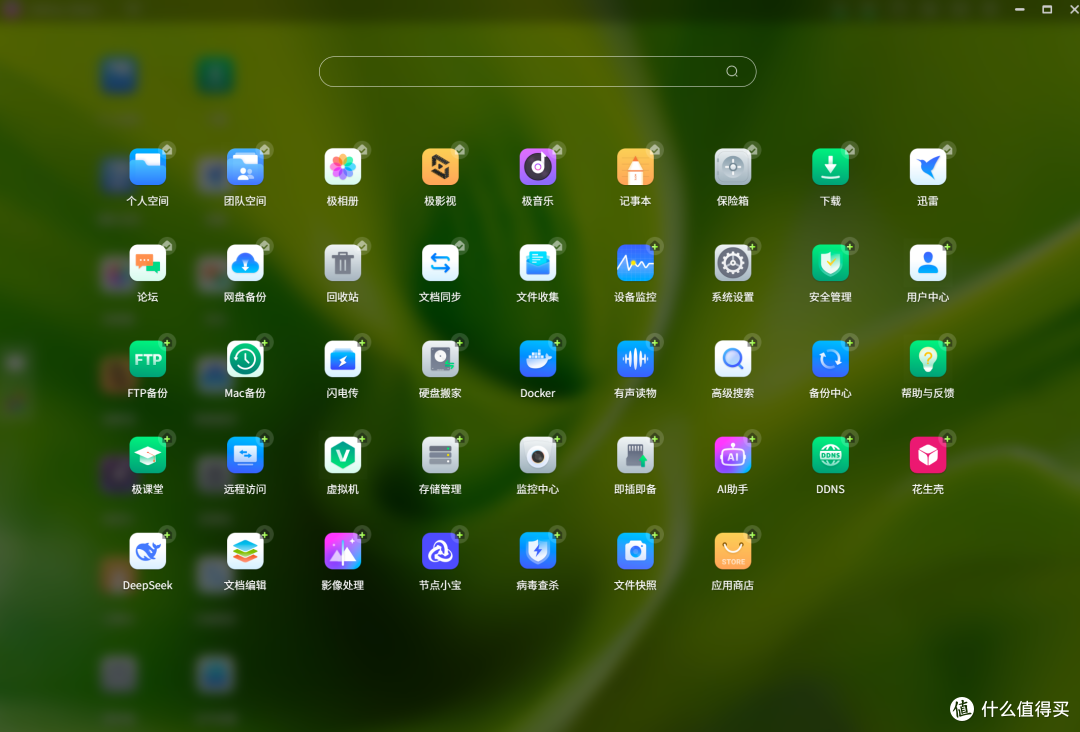Open the 文档同步 sync app

[440, 263]
